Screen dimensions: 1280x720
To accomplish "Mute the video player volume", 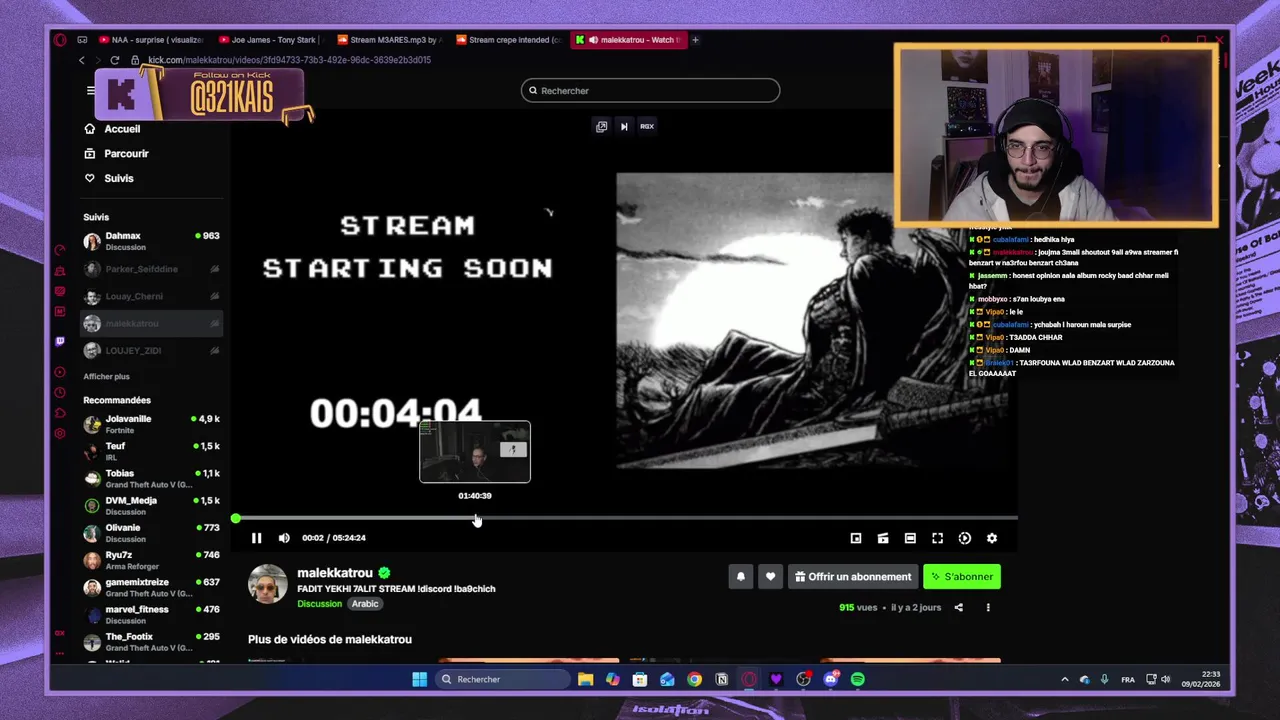I will 284,538.
